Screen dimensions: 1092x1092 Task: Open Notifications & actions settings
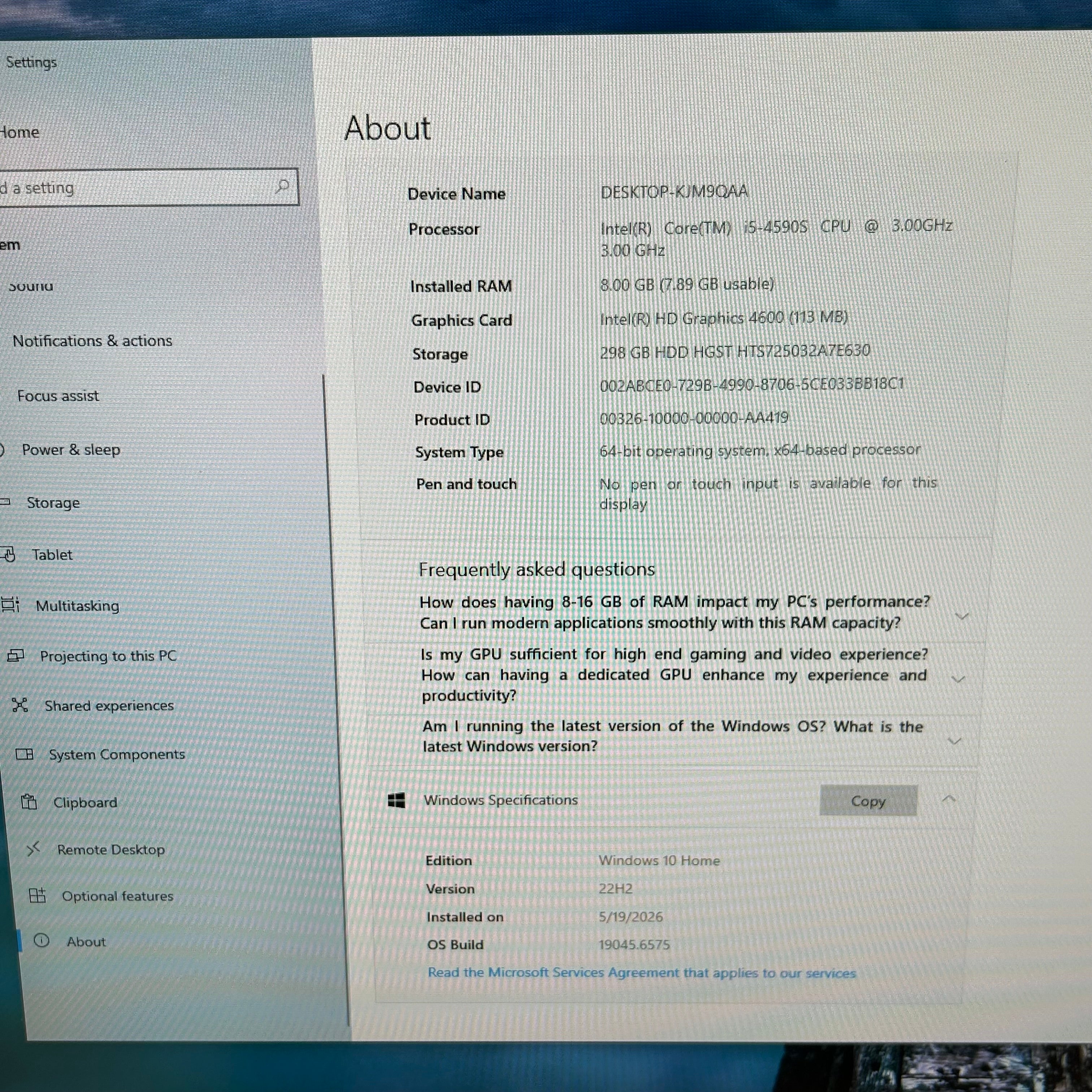click(92, 341)
